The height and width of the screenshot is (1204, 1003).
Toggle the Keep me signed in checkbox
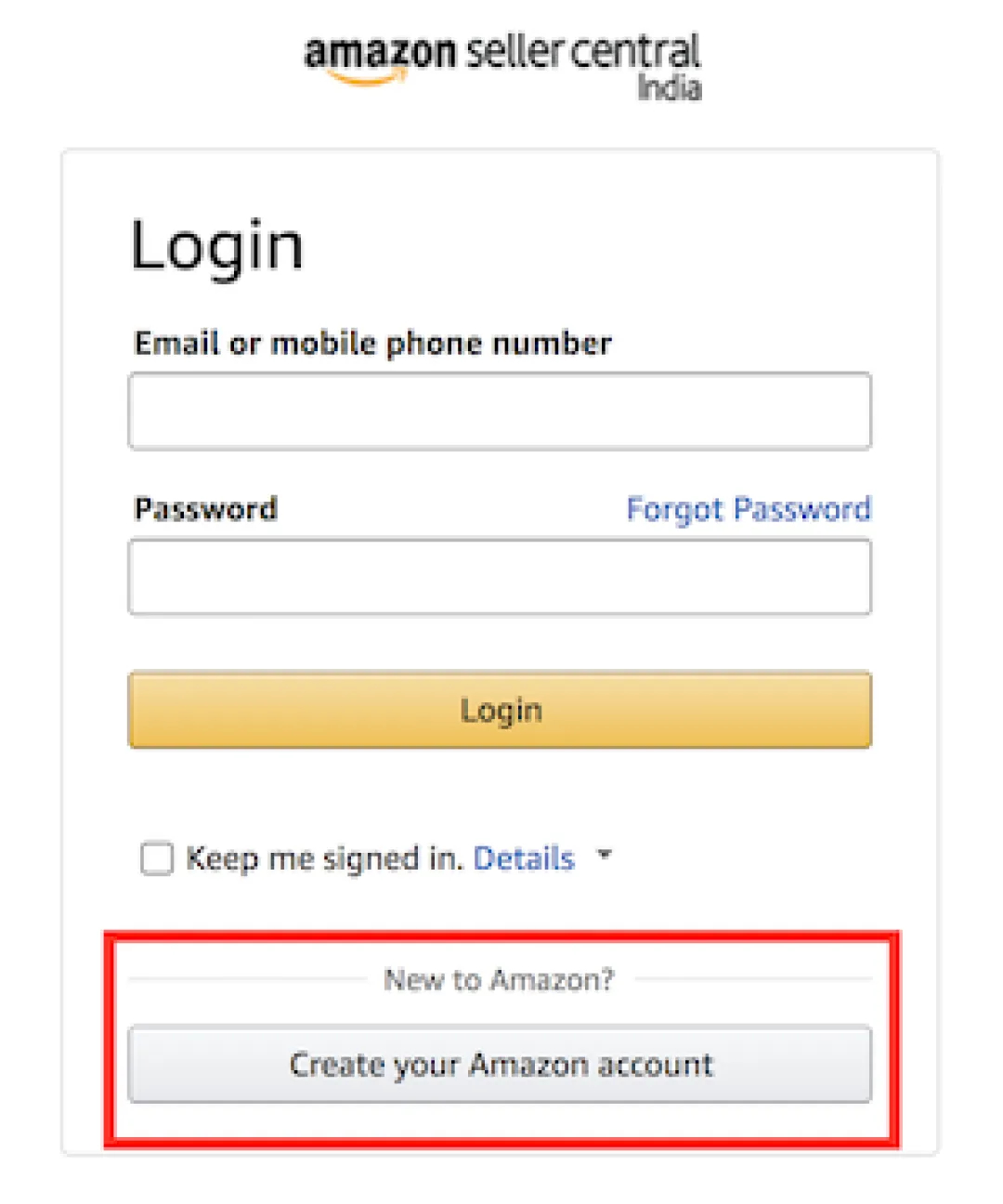pyautogui.click(x=157, y=859)
